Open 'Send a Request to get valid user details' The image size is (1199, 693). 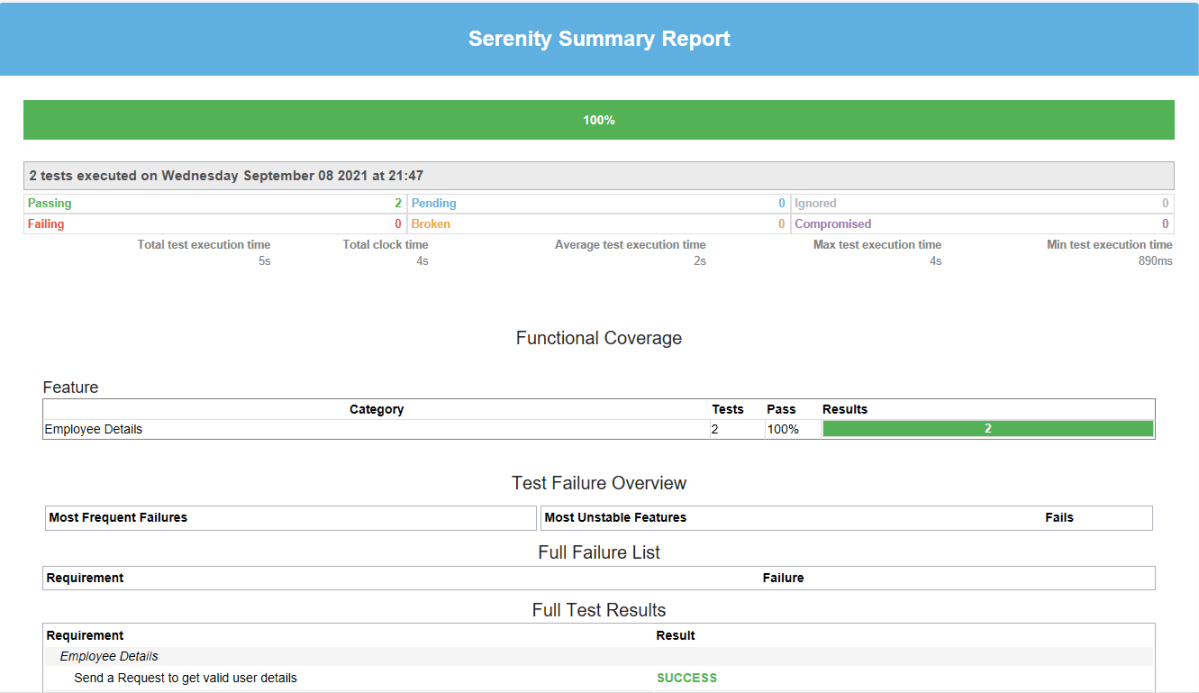pyautogui.click(x=186, y=677)
